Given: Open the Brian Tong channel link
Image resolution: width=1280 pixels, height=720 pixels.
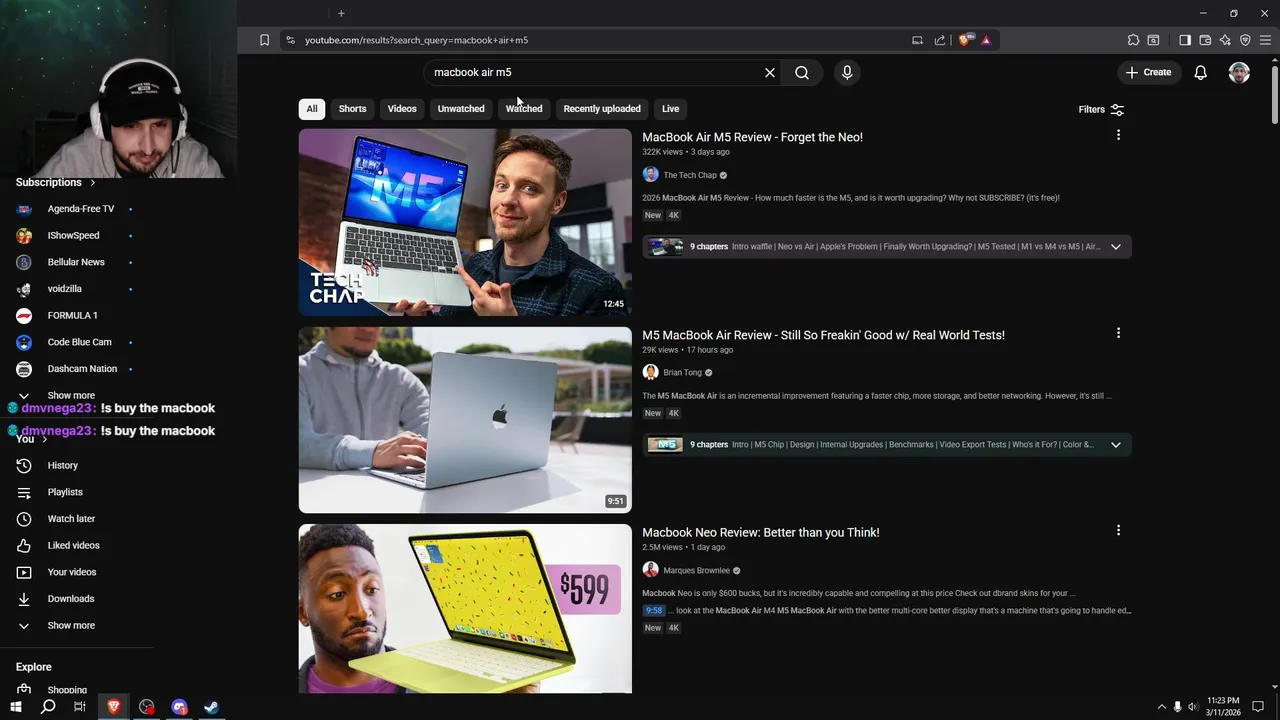Looking at the screenshot, I should (683, 373).
